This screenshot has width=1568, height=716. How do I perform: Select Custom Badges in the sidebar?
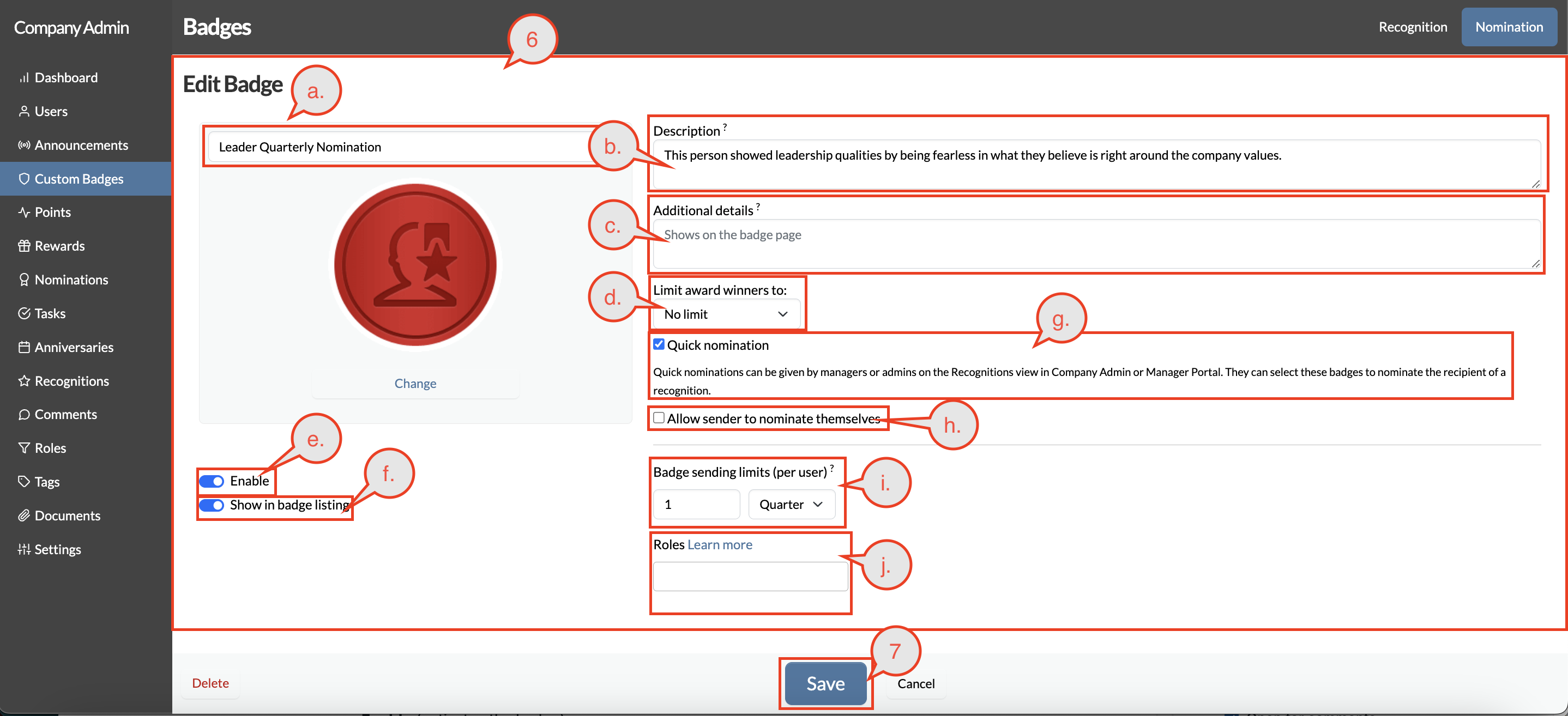(x=85, y=179)
